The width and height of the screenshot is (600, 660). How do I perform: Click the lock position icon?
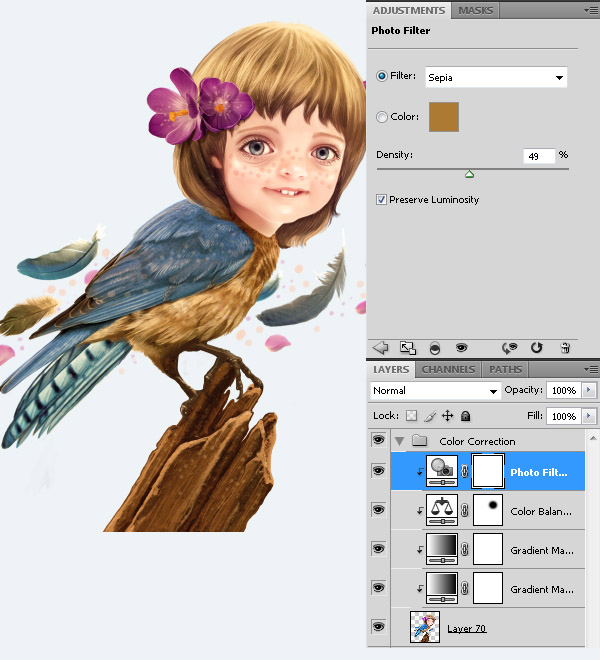(x=447, y=415)
